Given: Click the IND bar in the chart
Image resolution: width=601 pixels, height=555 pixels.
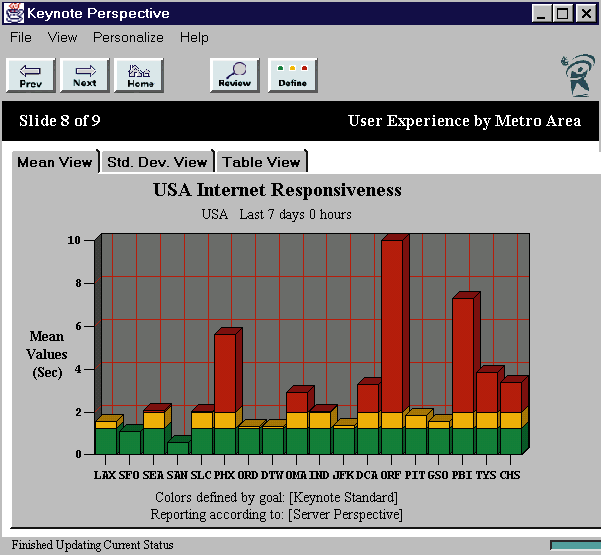Looking at the screenshot, I should pyautogui.click(x=320, y=433).
